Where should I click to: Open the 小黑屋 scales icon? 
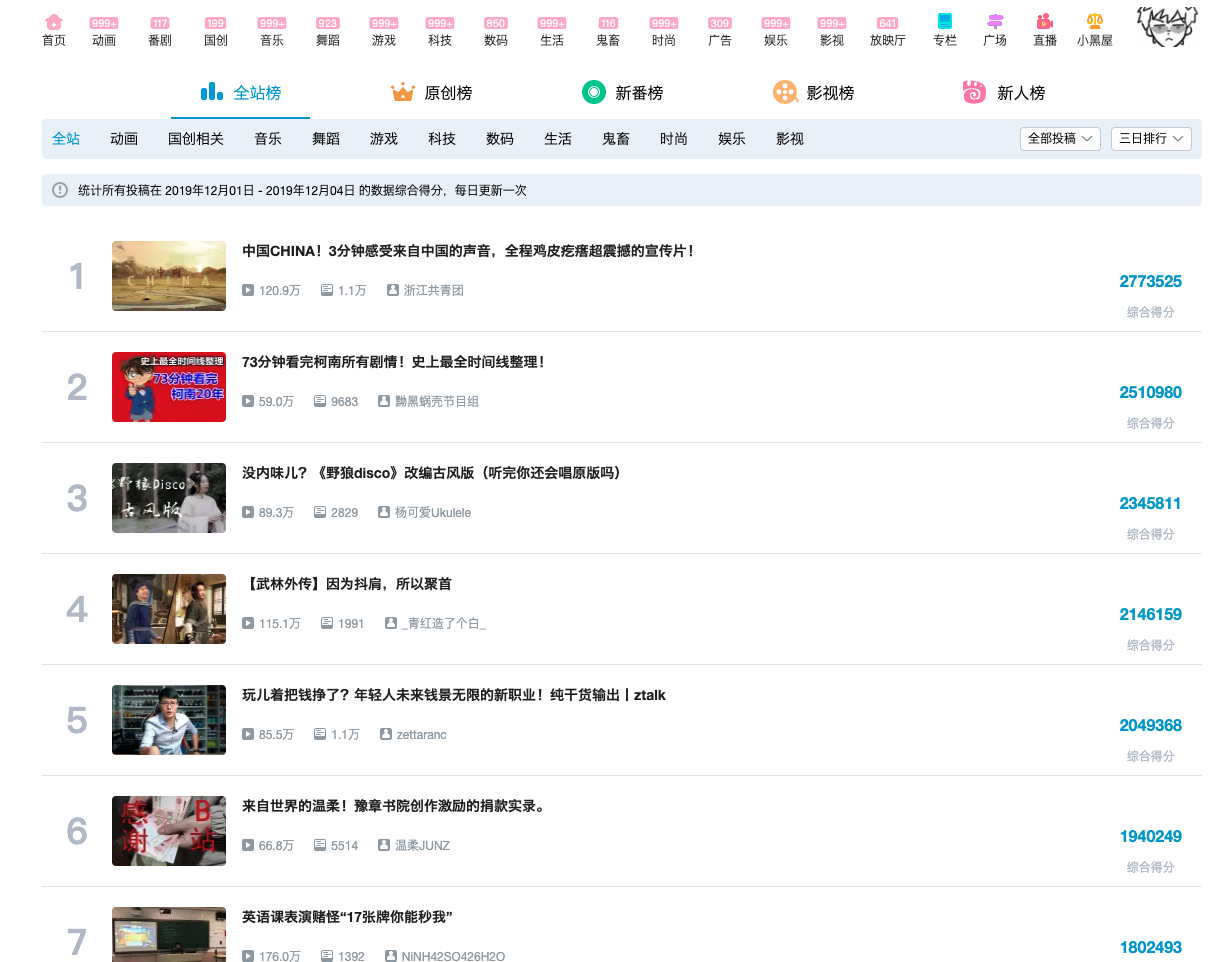coord(1094,22)
